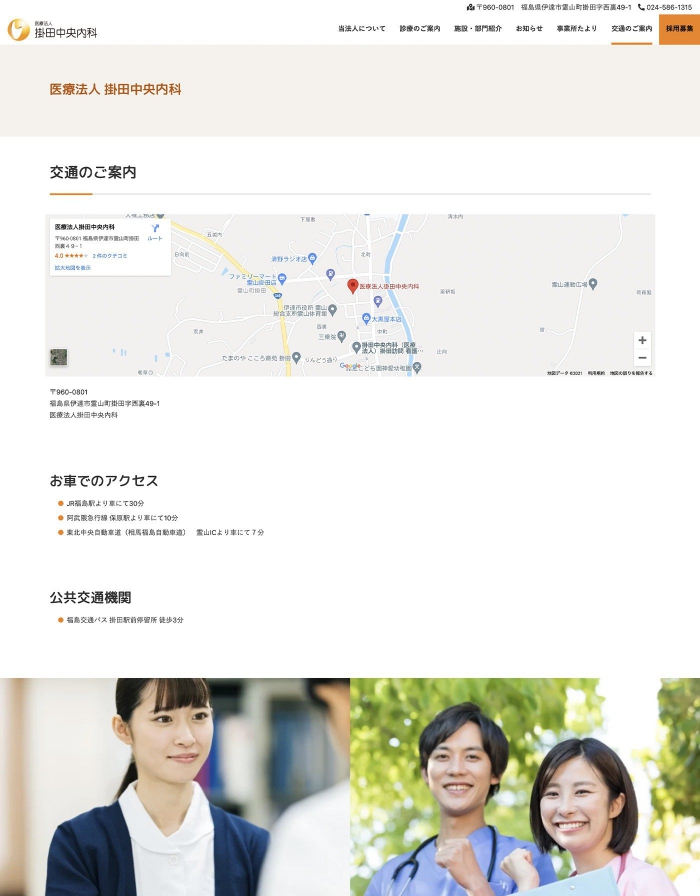
Task: Zoom in the map with plus button
Action: (x=642, y=340)
